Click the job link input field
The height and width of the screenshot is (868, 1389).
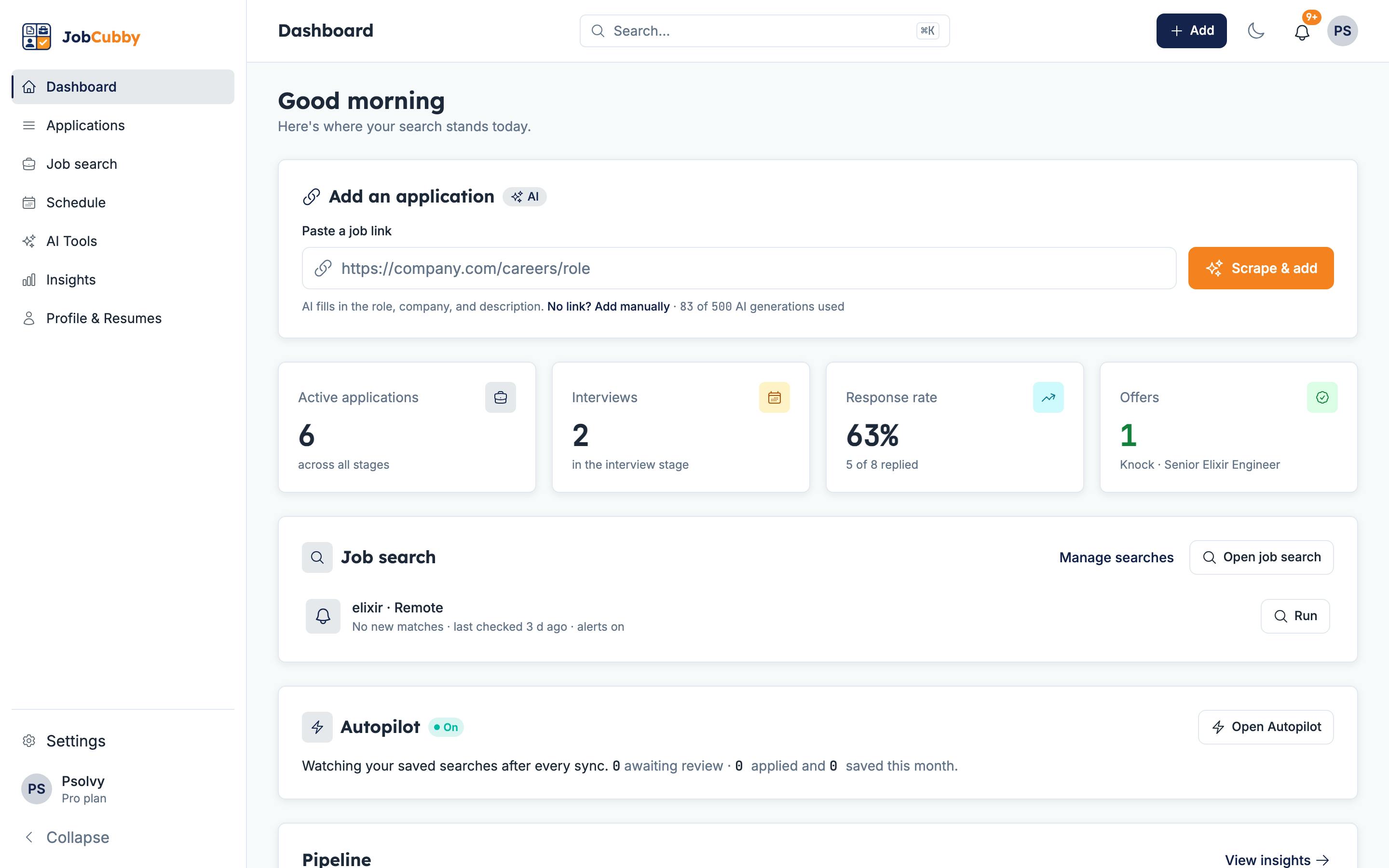coord(739,268)
